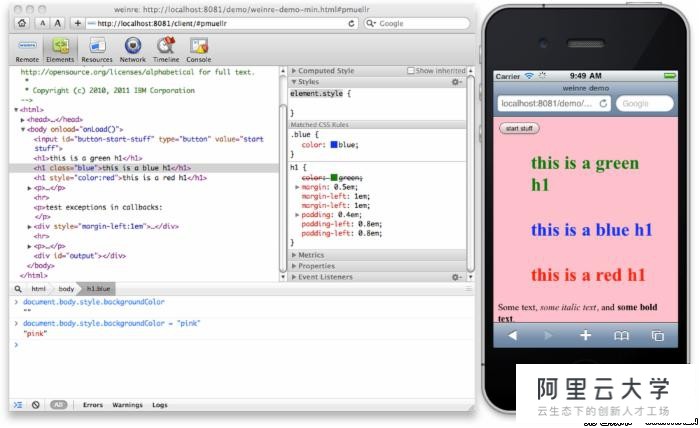Expand the Metrics section
Screen dimensions: 700x428
[x=294, y=255]
